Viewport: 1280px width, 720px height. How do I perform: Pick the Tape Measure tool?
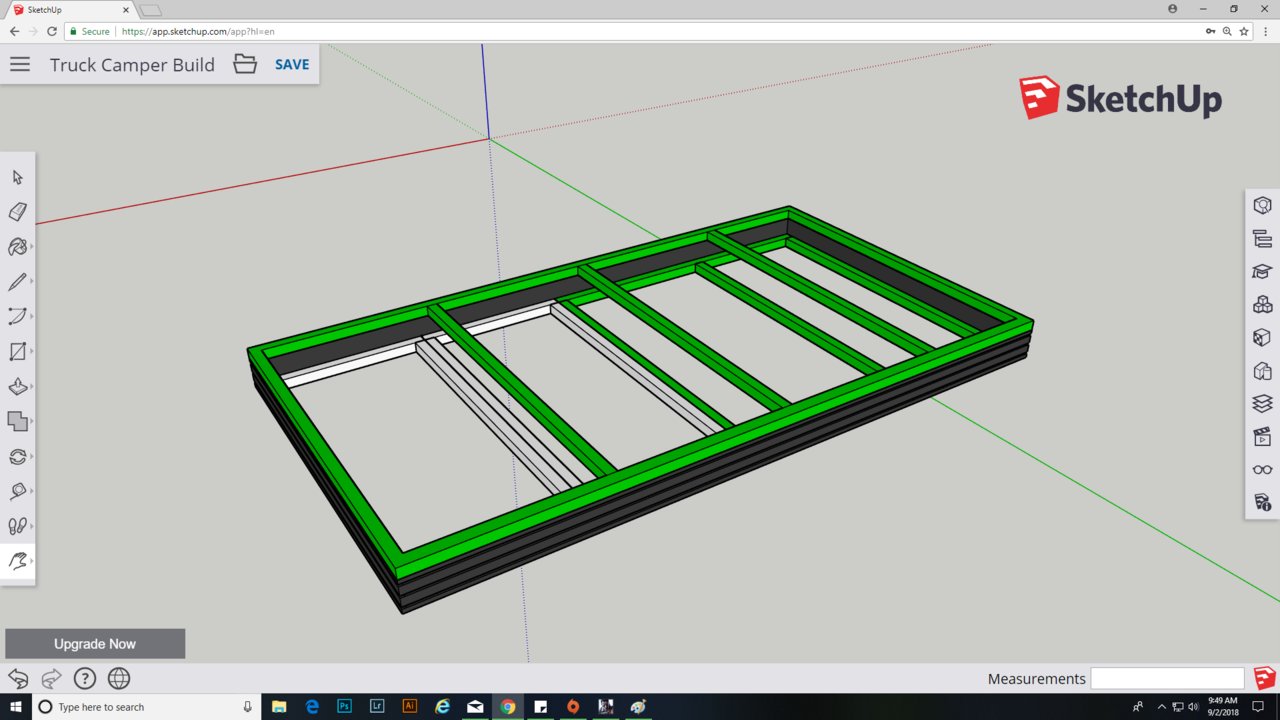point(17,491)
